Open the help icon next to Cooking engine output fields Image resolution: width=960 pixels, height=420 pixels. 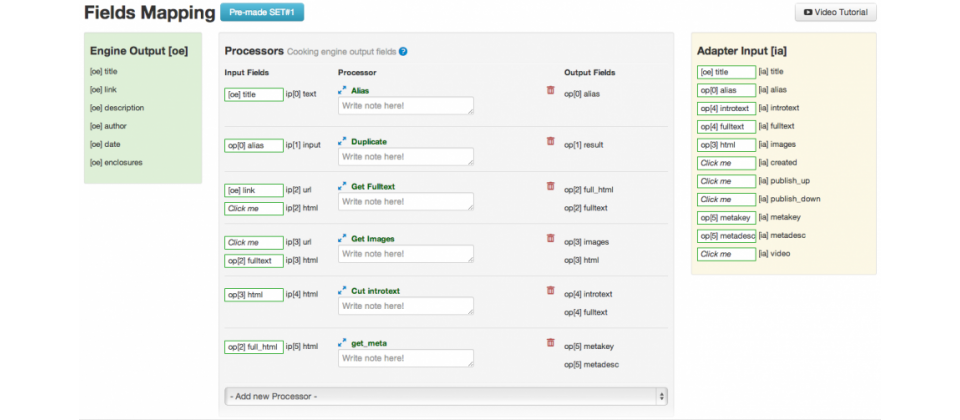coord(403,52)
